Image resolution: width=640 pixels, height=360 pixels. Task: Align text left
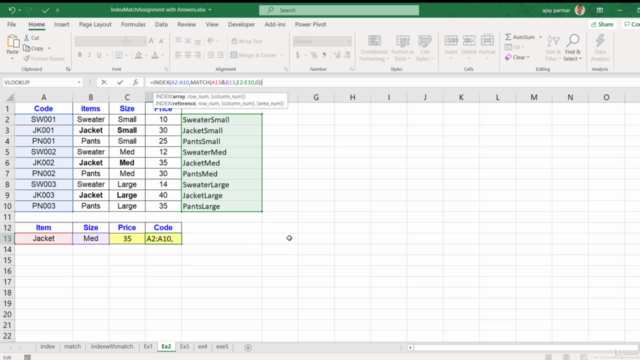click(178, 55)
